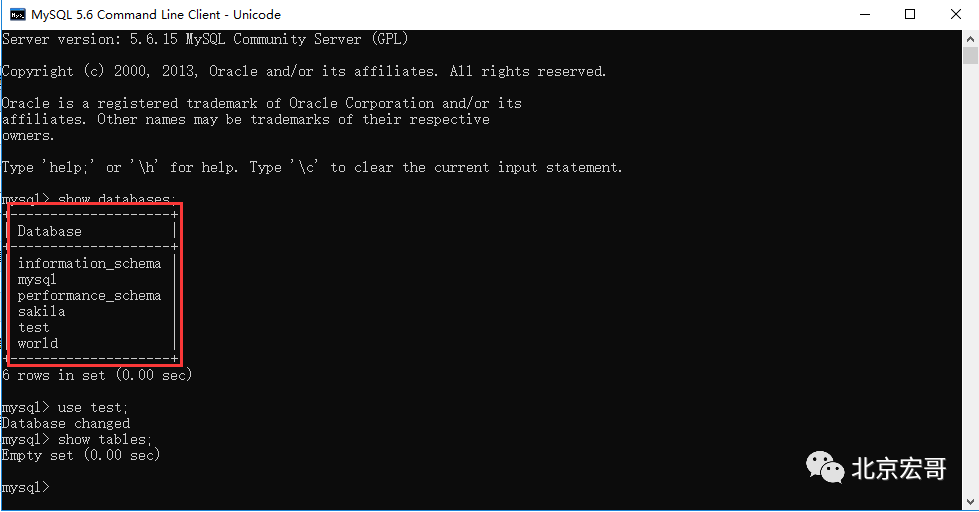
Task: Click the sakila database name
Action: [41, 311]
